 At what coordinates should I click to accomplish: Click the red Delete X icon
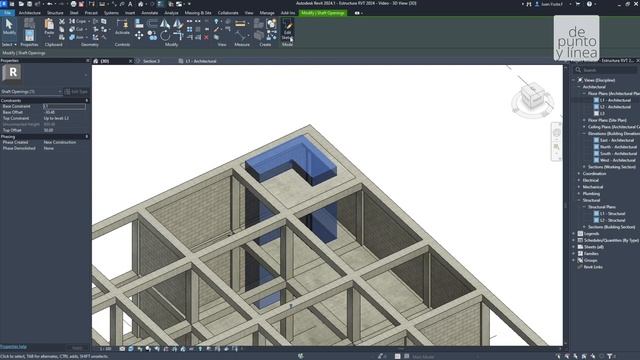tap(207, 37)
